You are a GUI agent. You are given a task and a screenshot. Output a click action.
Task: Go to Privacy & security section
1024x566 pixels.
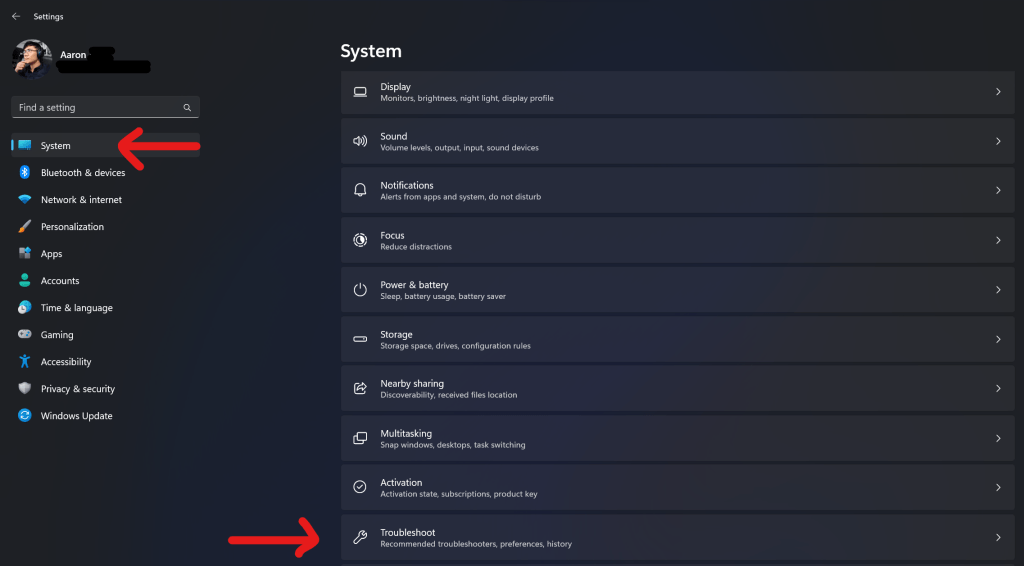[x=77, y=389]
